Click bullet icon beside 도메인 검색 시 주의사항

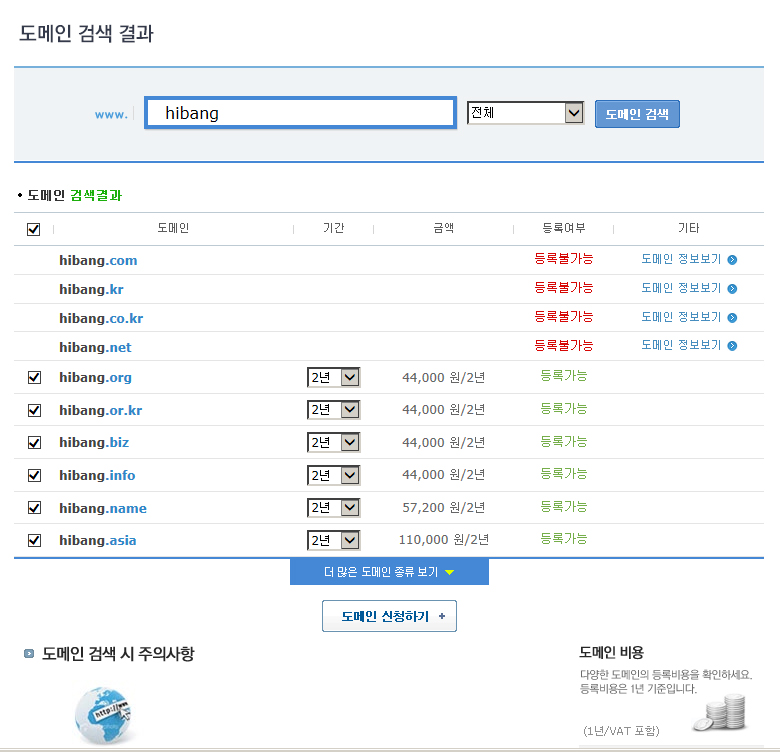29,654
